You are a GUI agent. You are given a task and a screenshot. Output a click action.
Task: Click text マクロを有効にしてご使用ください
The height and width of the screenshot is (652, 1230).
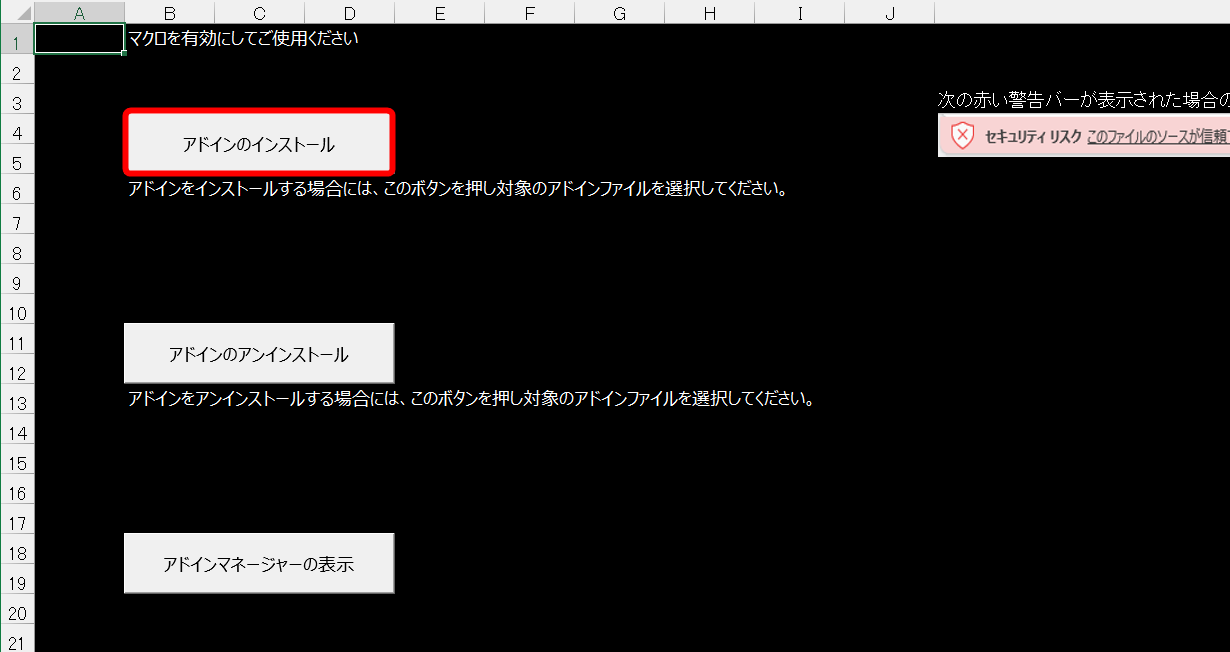click(243, 39)
